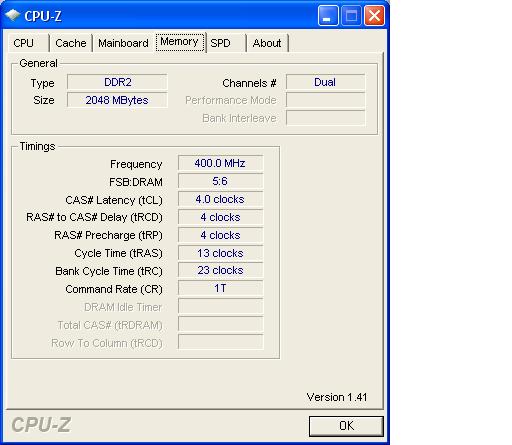Click the FSB:DRAM value 5:6
This screenshot has width=512, height=445.
(x=220, y=181)
